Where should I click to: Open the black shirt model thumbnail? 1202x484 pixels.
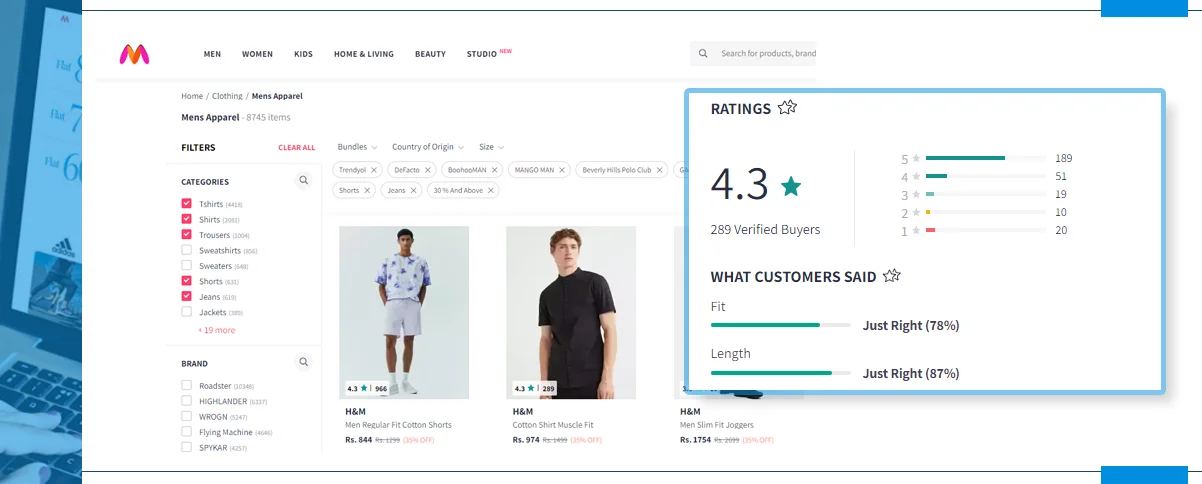[x=571, y=313]
